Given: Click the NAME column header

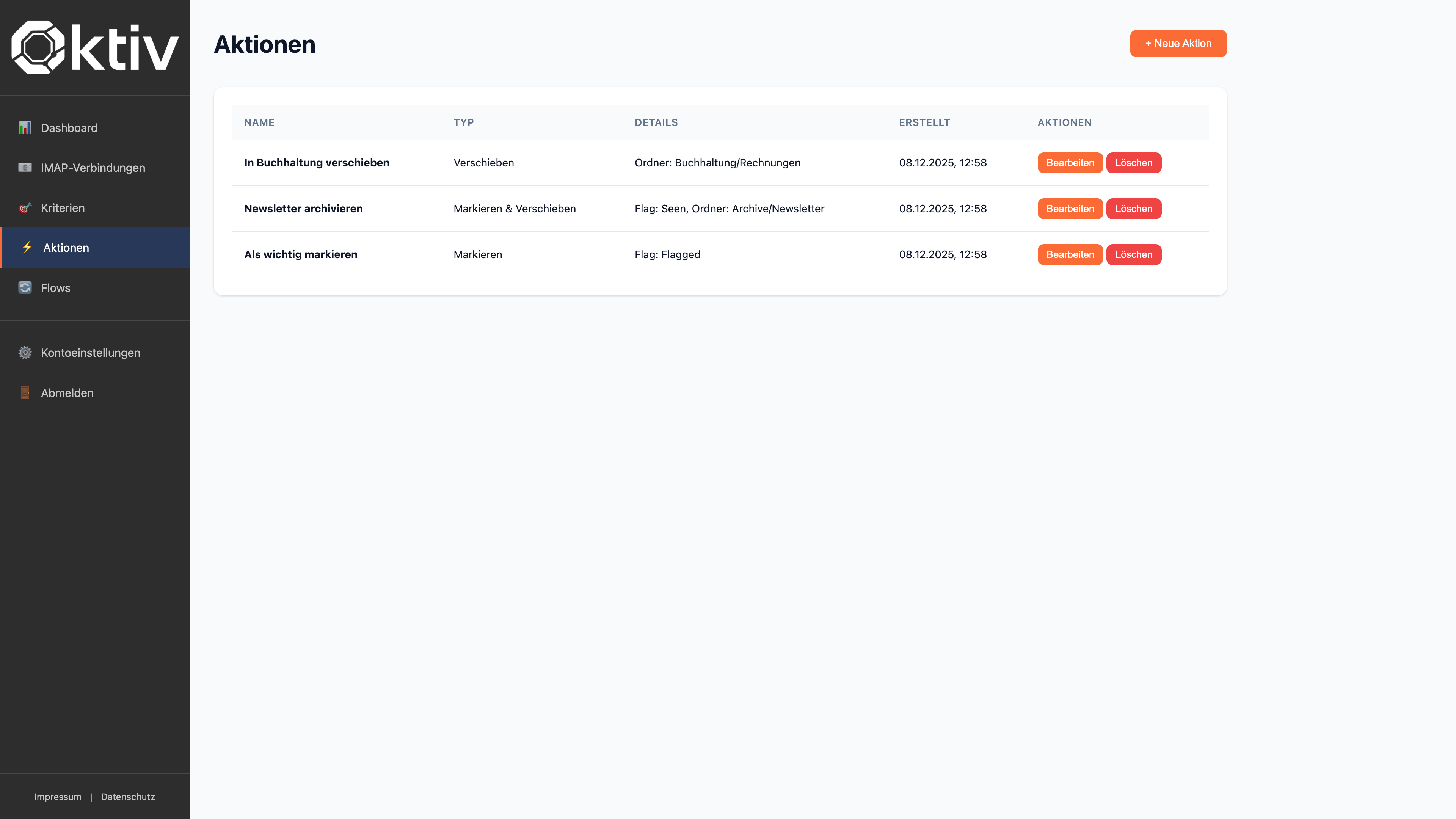Looking at the screenshot, I should 259,122.
